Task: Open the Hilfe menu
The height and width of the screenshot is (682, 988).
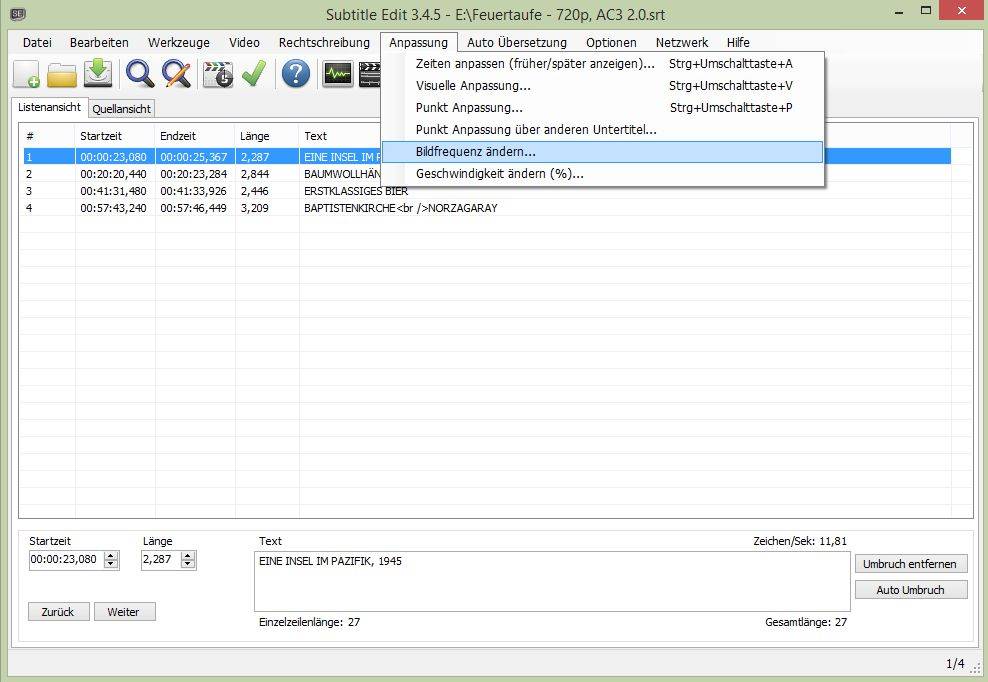Action: coord(738,42)
